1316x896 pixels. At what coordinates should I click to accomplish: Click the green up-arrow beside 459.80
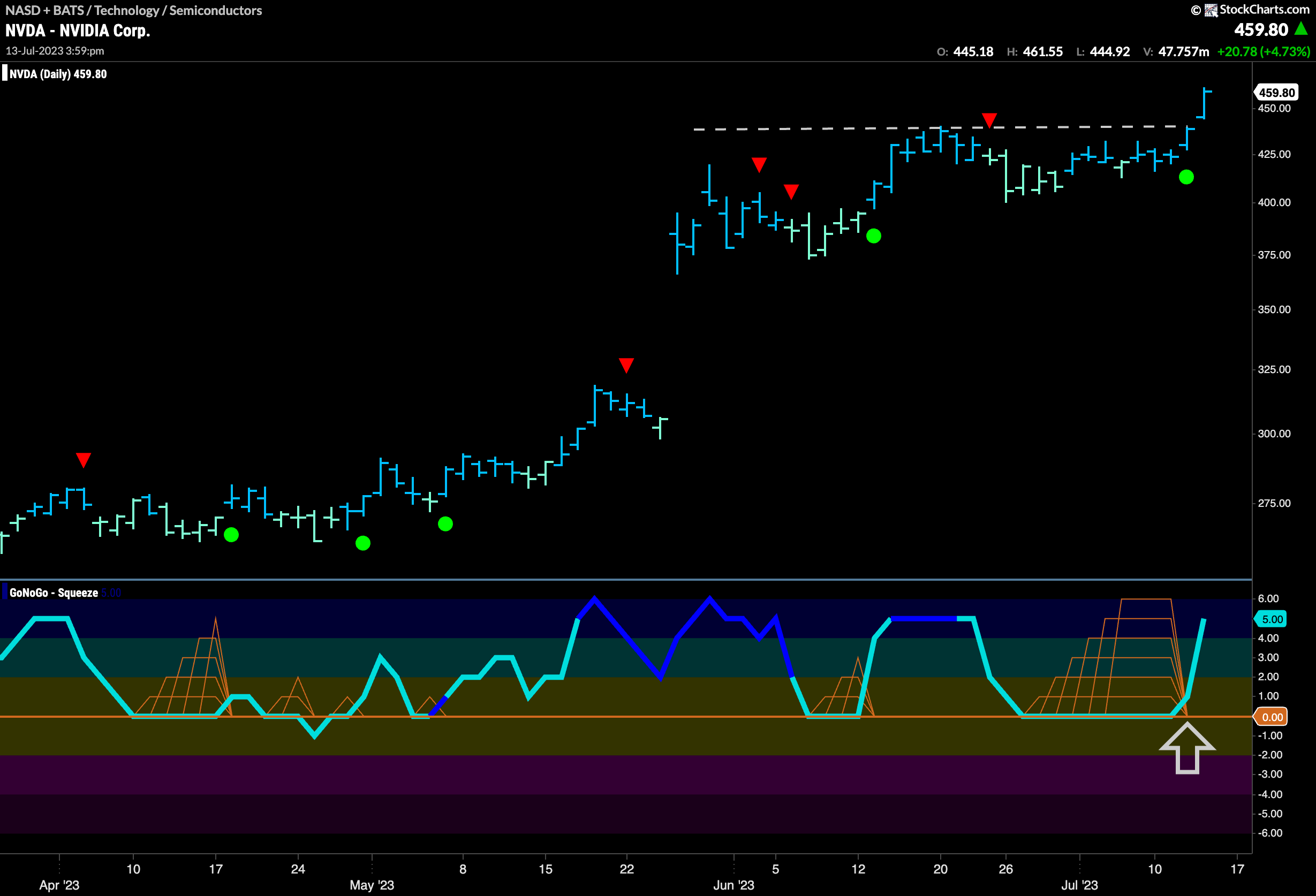coord(1302,28)
